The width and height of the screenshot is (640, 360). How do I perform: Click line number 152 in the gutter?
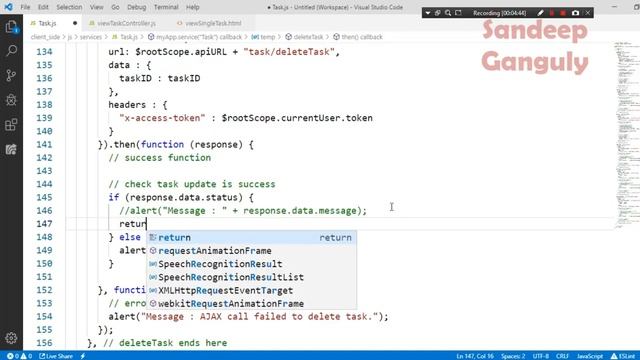click(44, 290)
